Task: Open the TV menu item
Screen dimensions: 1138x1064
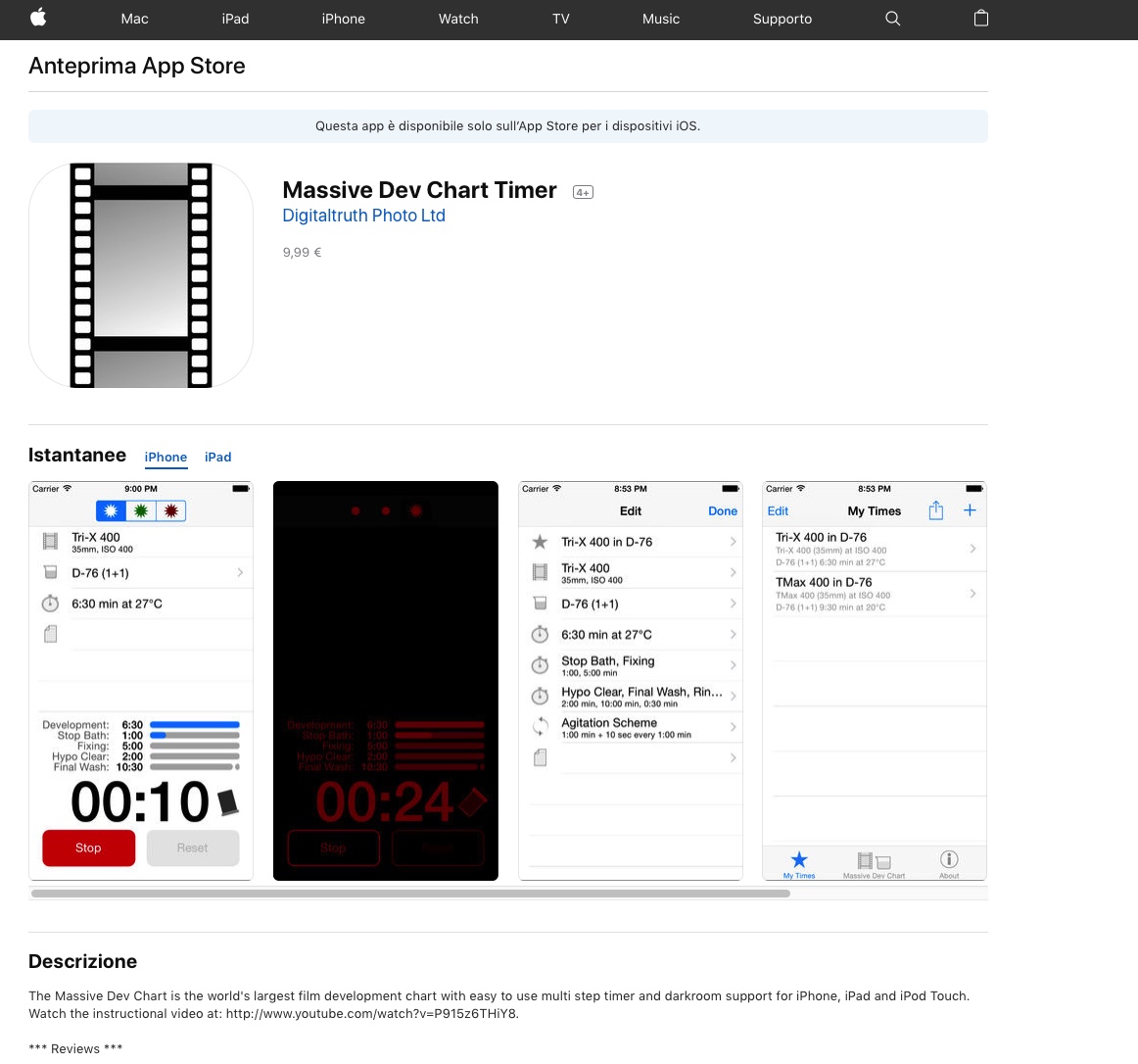Action: [560, 19]
